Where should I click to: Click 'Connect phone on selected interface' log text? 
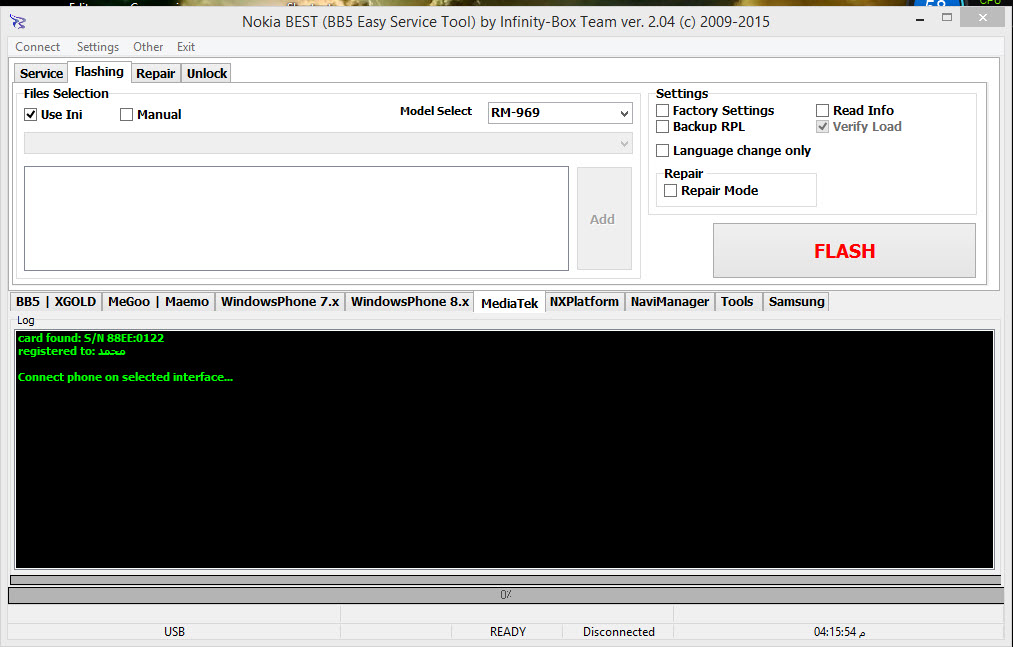125,377
